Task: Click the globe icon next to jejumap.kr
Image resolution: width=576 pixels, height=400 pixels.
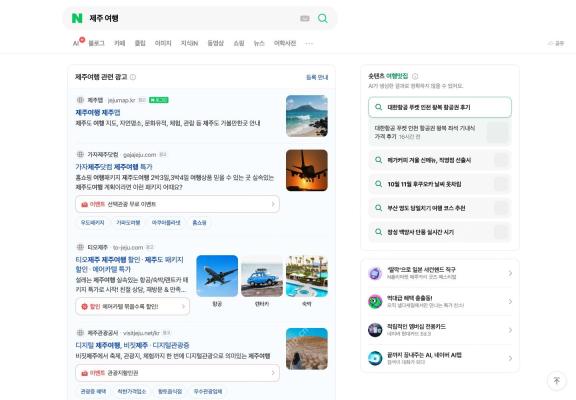Action: (80, 100)
